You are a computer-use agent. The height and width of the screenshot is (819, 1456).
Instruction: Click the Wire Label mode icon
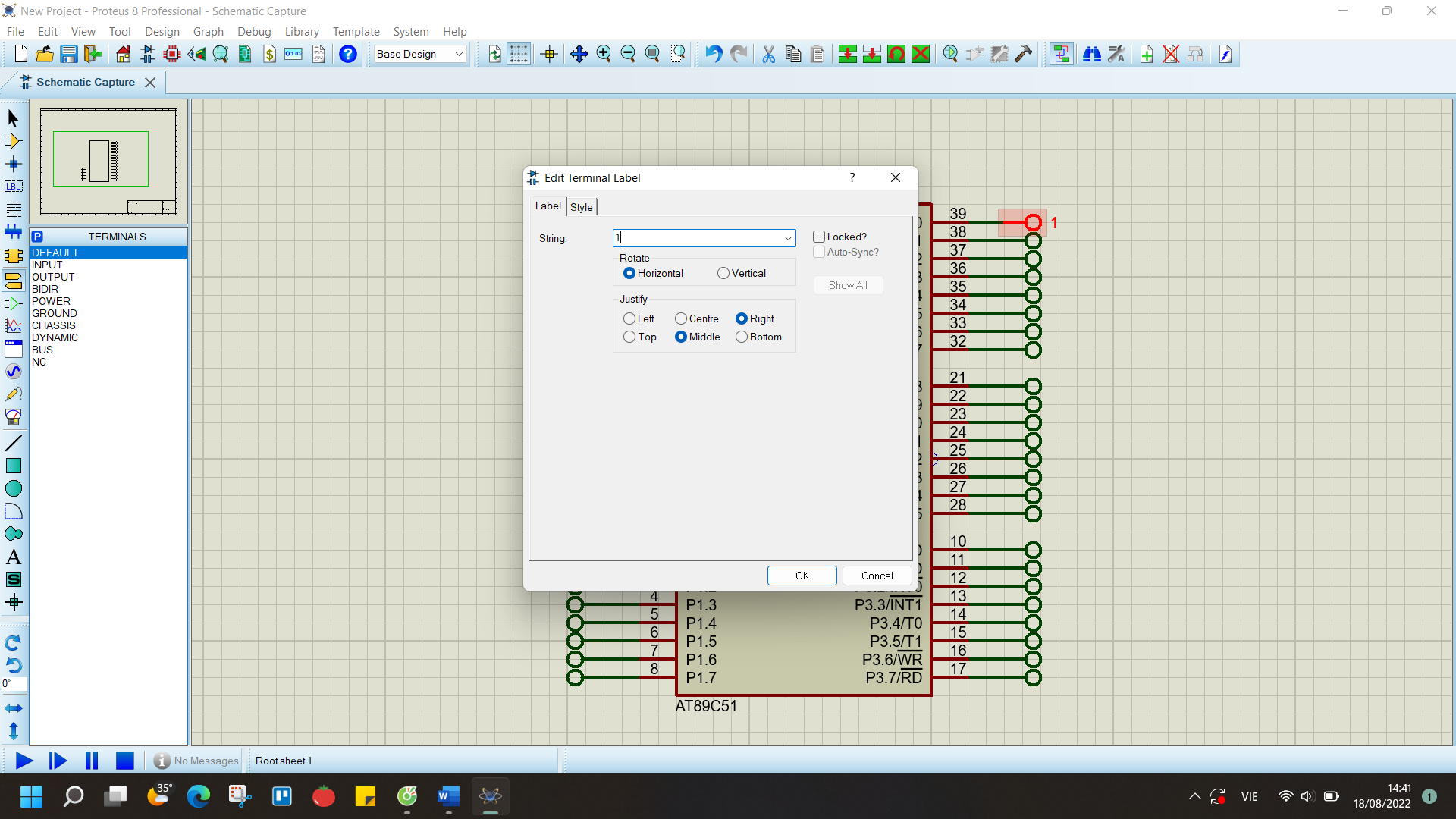point(13,187)
